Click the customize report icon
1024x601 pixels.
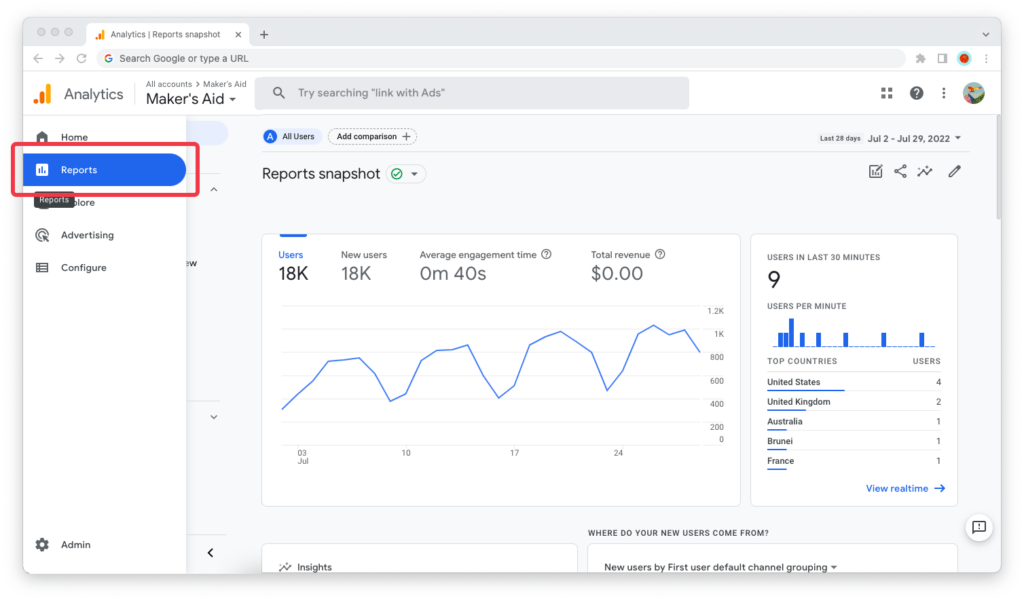pyautogui.click(x=875, y=171)
